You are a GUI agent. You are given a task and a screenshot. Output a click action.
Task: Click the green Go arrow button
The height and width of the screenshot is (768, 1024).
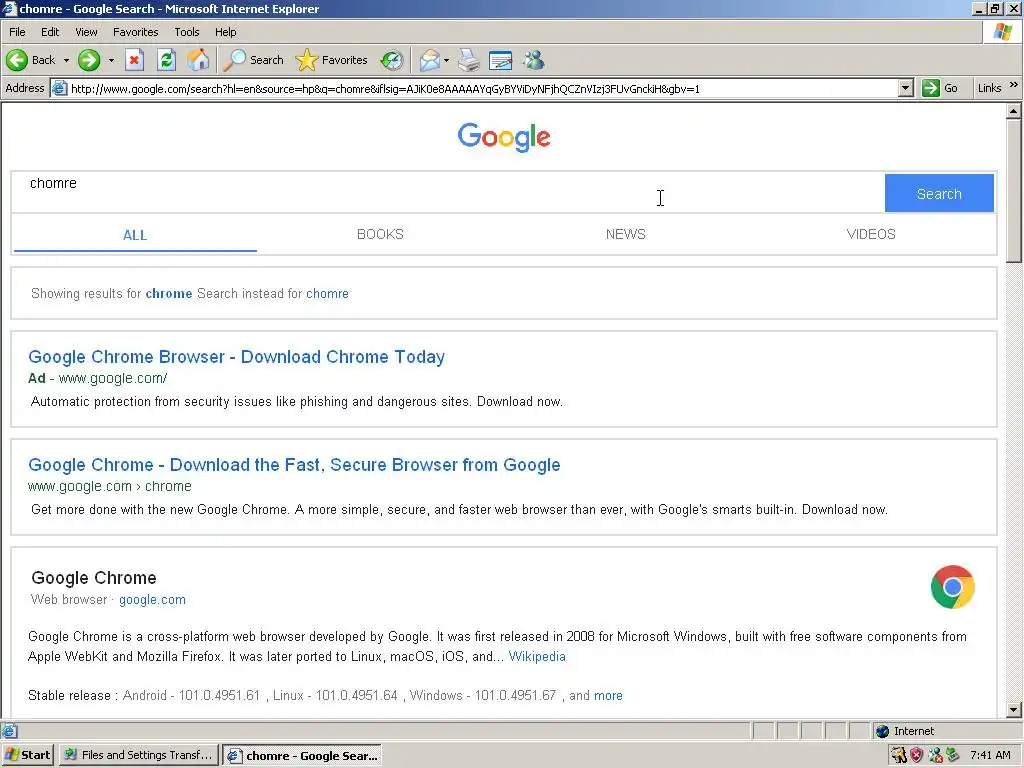[931, 88]
